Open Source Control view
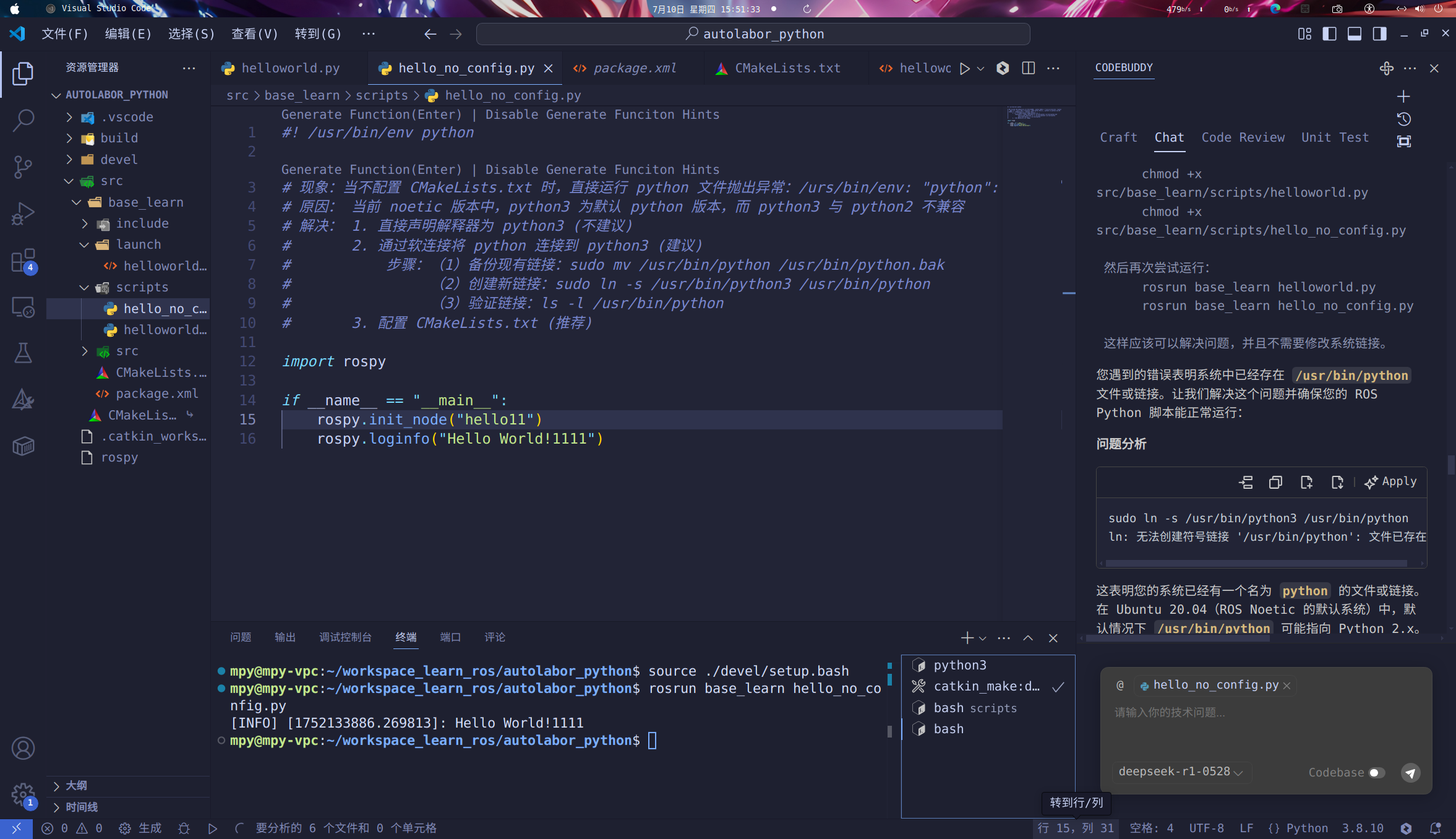 [23, 166]
